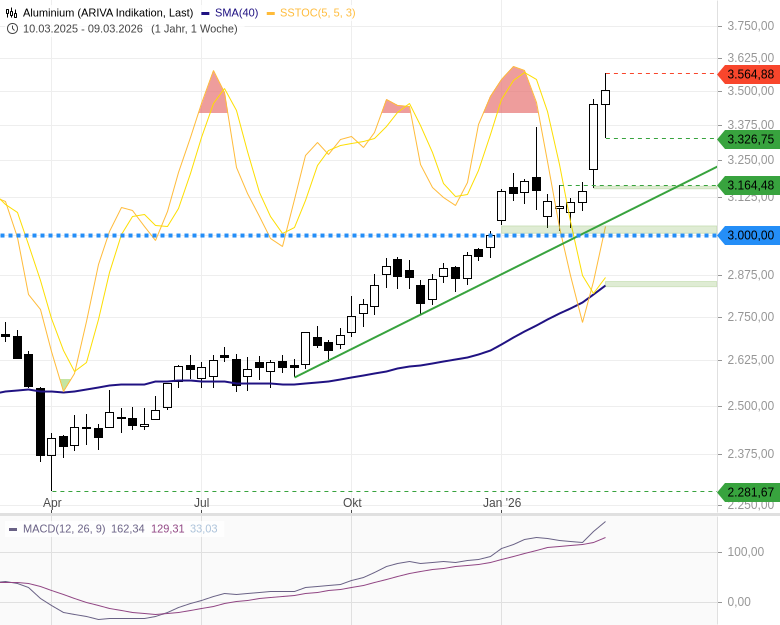The width and height of the screenshot is (780, 625).
Task: Click the green 2.281,67 low price tag
Action: [x=749, y=492]
